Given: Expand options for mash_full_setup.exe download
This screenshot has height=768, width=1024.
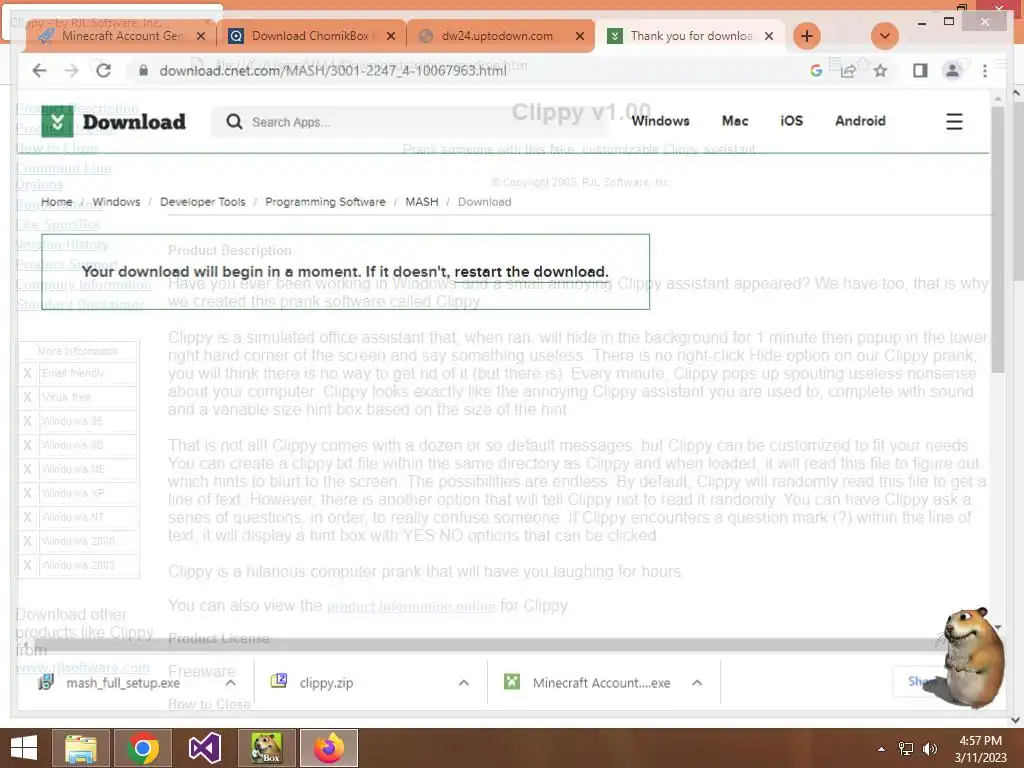Looking at the screenshot, I should click(231, 683).
